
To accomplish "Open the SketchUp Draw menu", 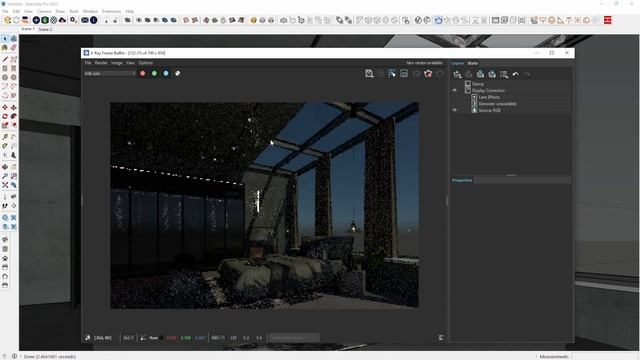I will click(60, 11).
